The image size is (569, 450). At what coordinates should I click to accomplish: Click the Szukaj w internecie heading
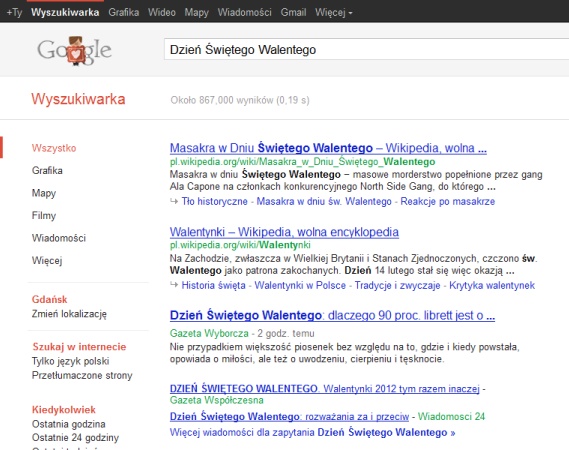pyautogui.click(x=79, y=347)
